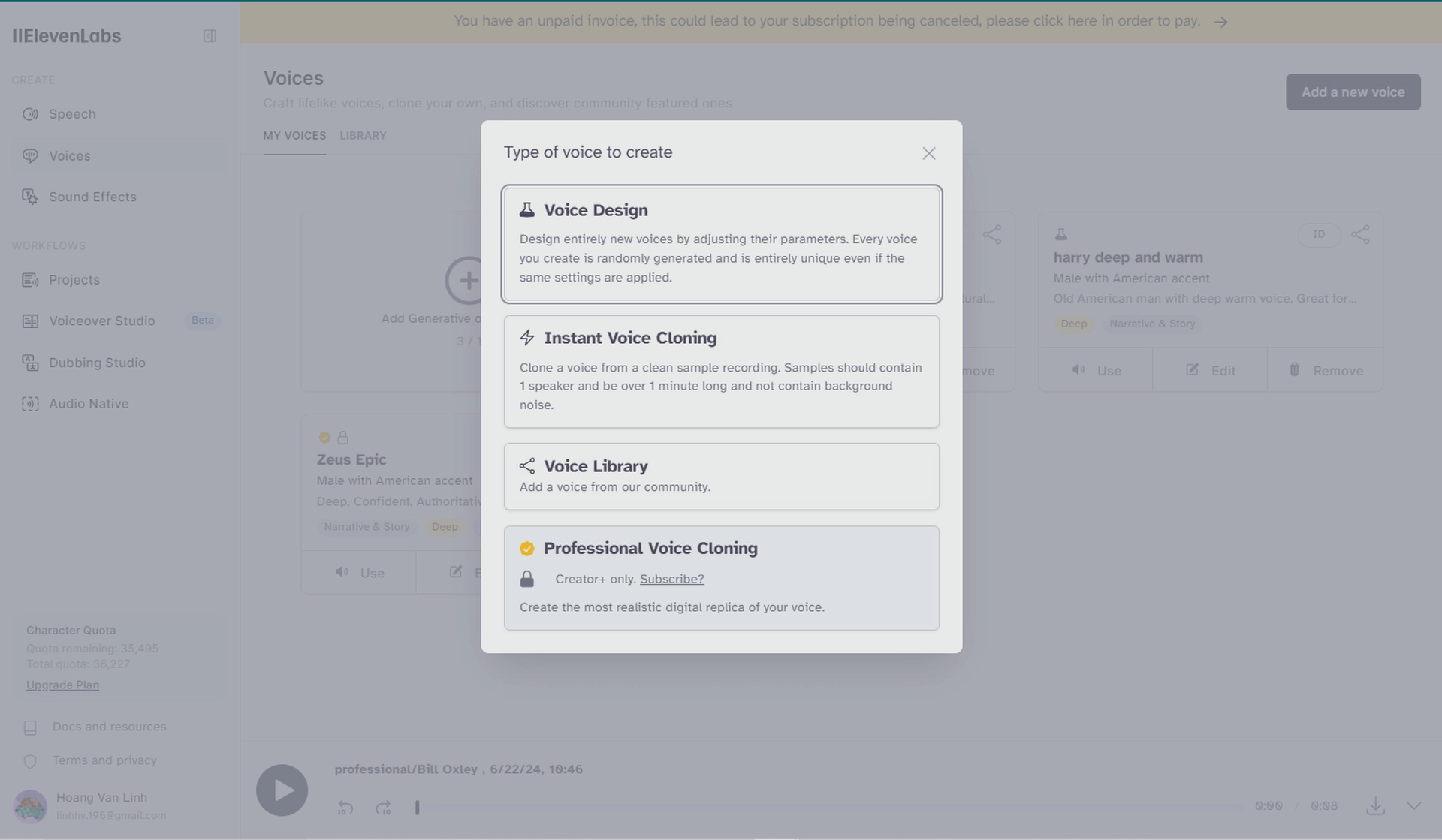Click the flask icon on harry deep and warm
The height and width of the screenshot is (840, 1442).
(x=1060, y=234)
